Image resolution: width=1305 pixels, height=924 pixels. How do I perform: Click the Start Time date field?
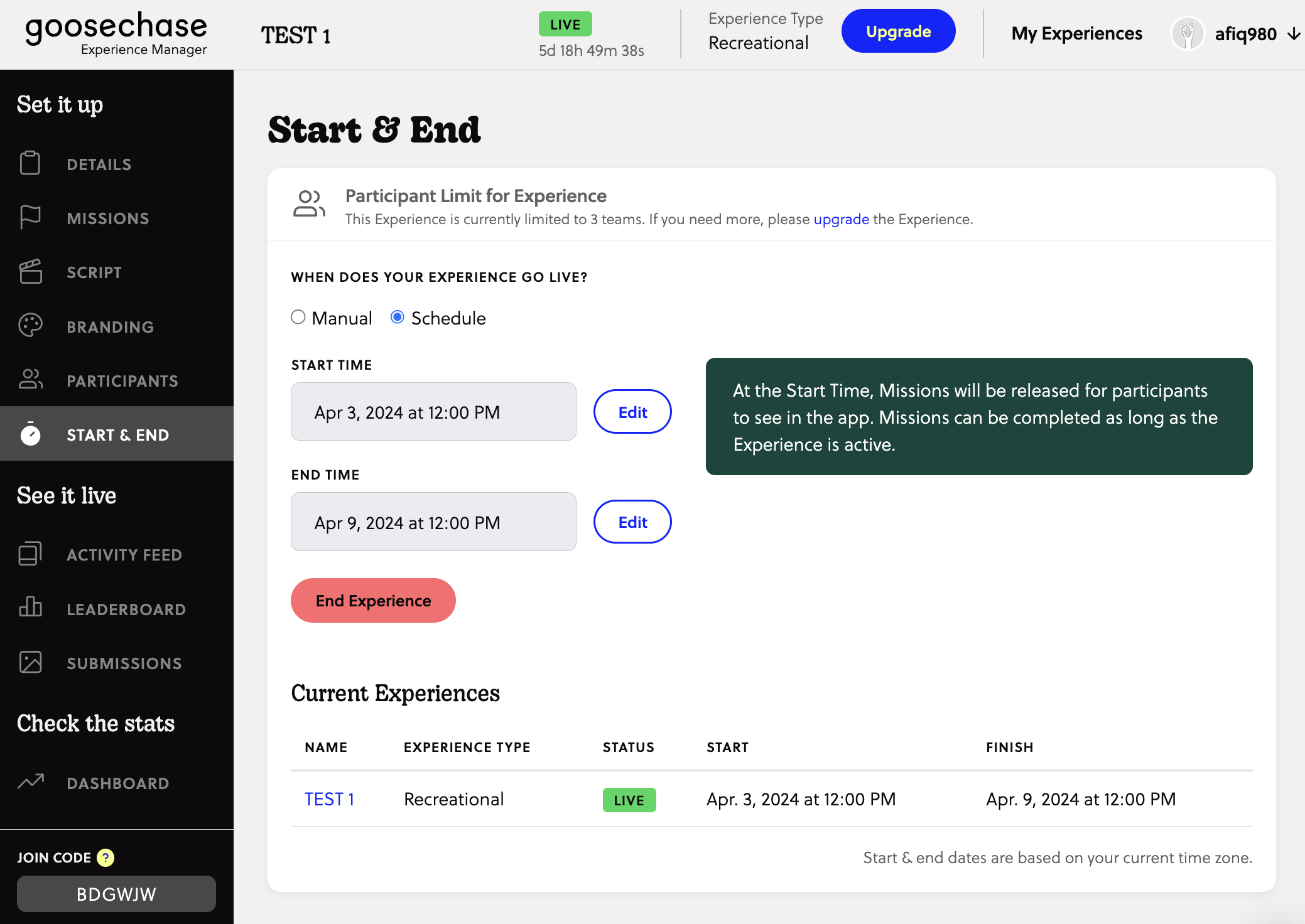[x=433, y=411]
